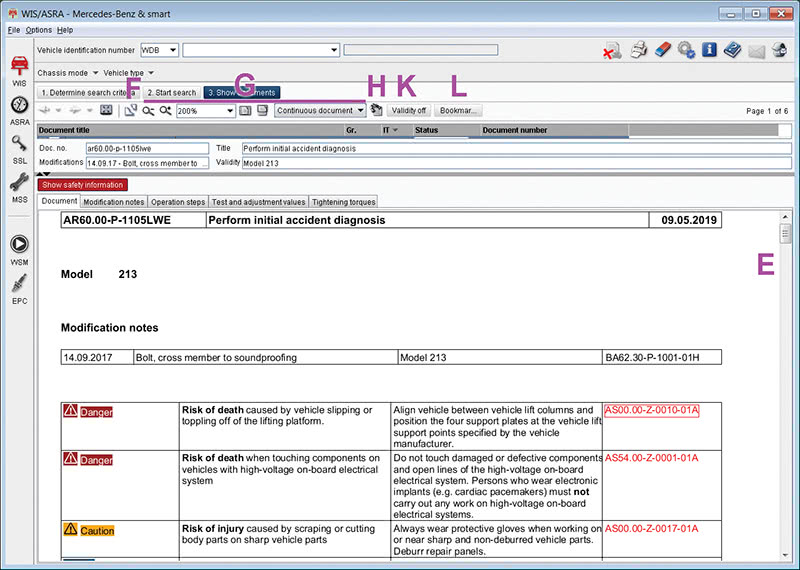Open the EPC spark plug module
800x570 pixels.
19,289
